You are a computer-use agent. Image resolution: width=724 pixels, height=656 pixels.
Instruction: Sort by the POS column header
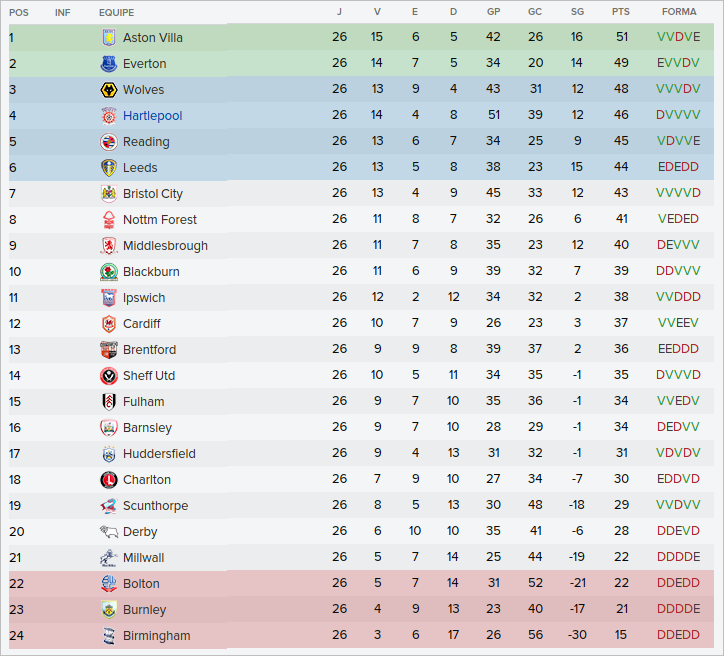click(18, 12)
